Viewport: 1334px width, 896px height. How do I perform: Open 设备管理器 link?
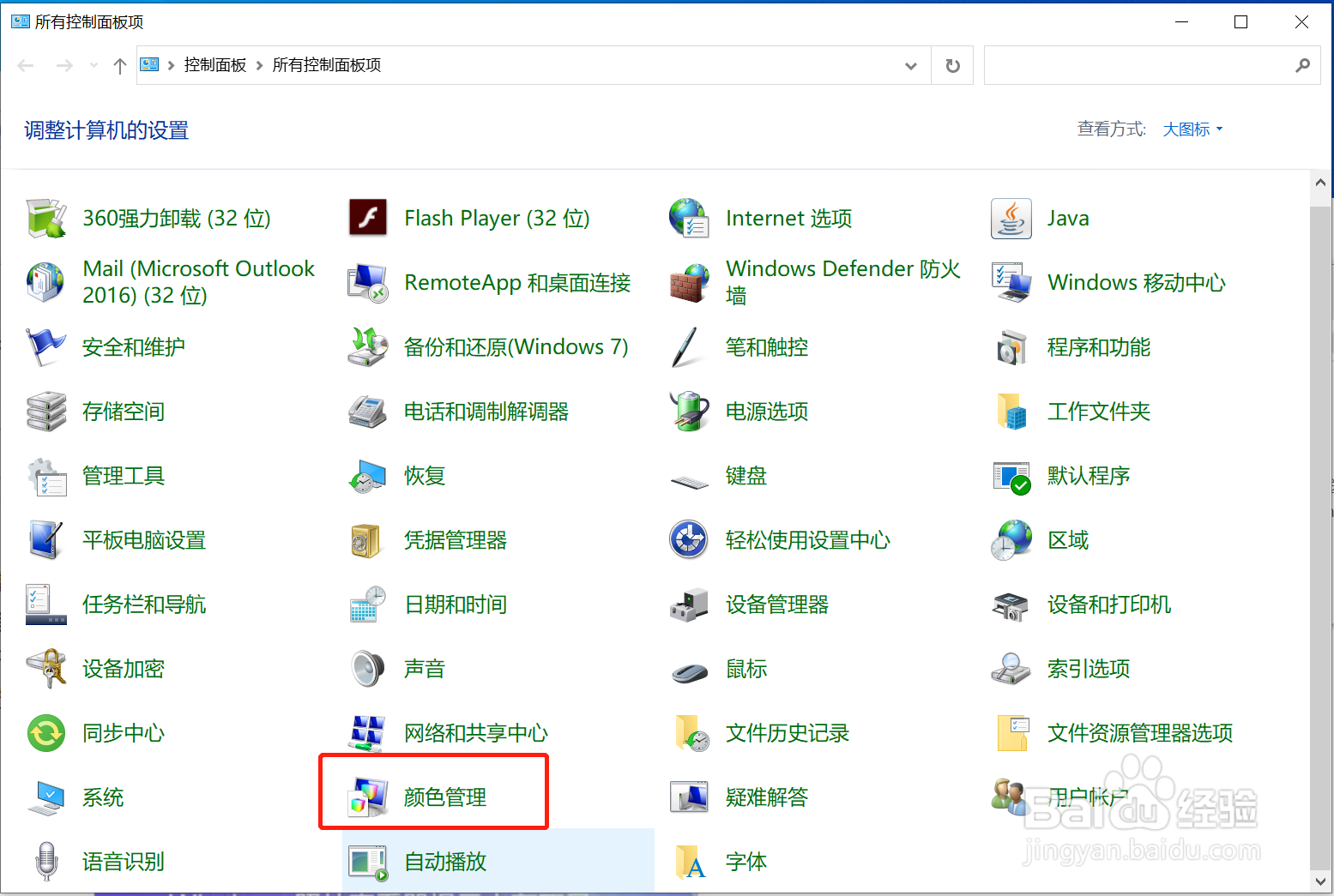click(777, 604)
